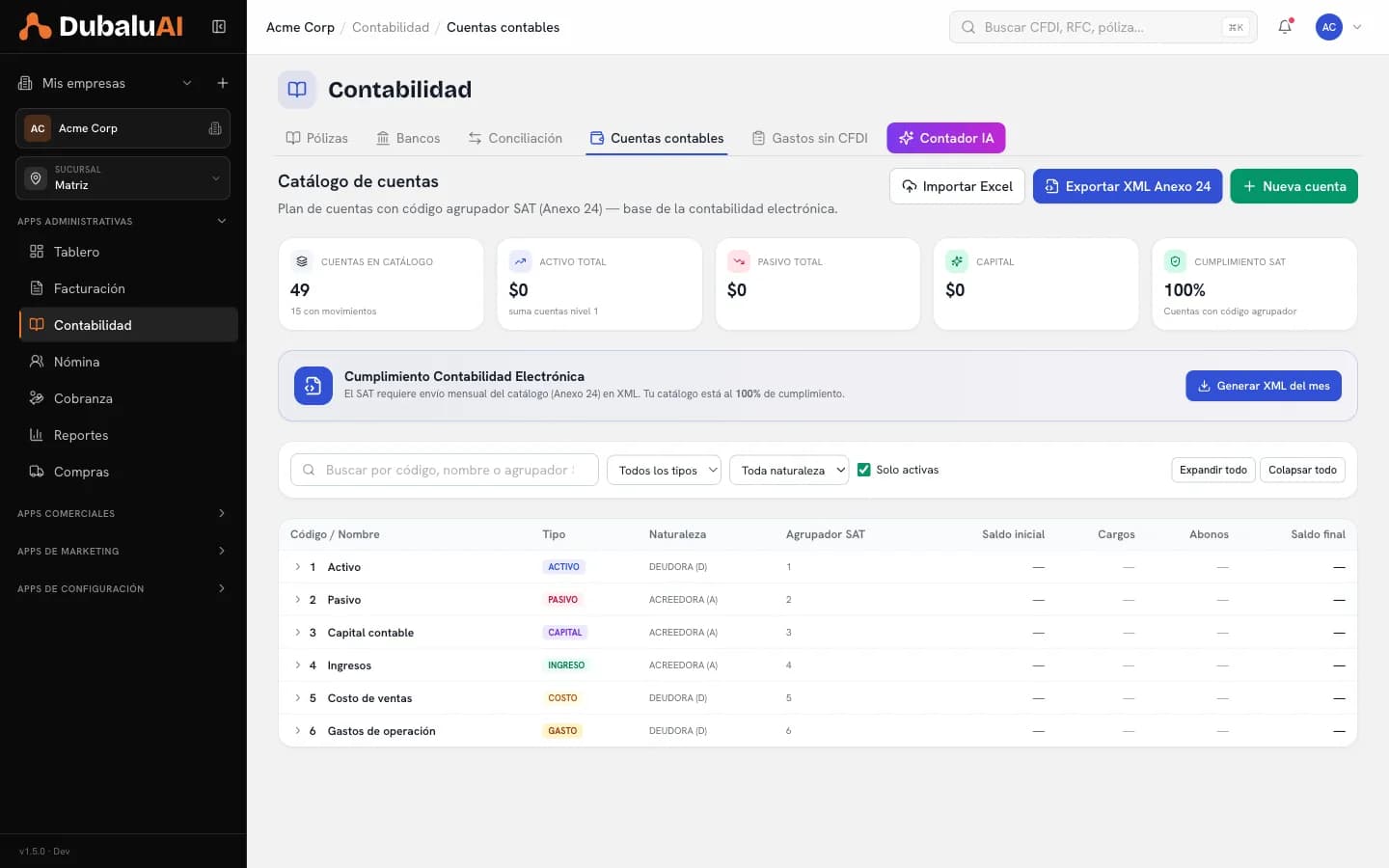Viewport: 1389px width, 868px height.
Task: Click the Agrupador SAT column header
Action: (x=825, y=534)
